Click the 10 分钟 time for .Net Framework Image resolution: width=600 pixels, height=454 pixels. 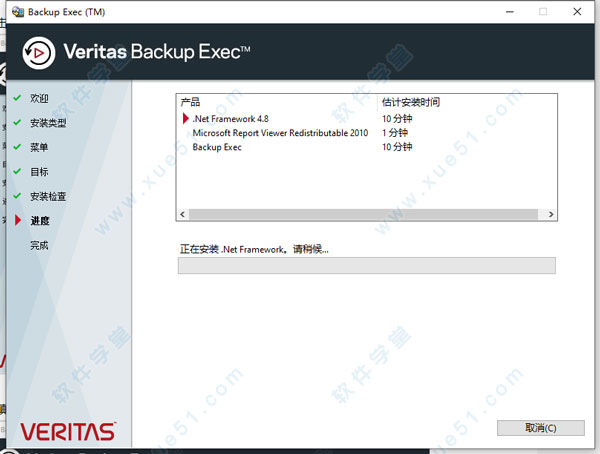point(397,119)
